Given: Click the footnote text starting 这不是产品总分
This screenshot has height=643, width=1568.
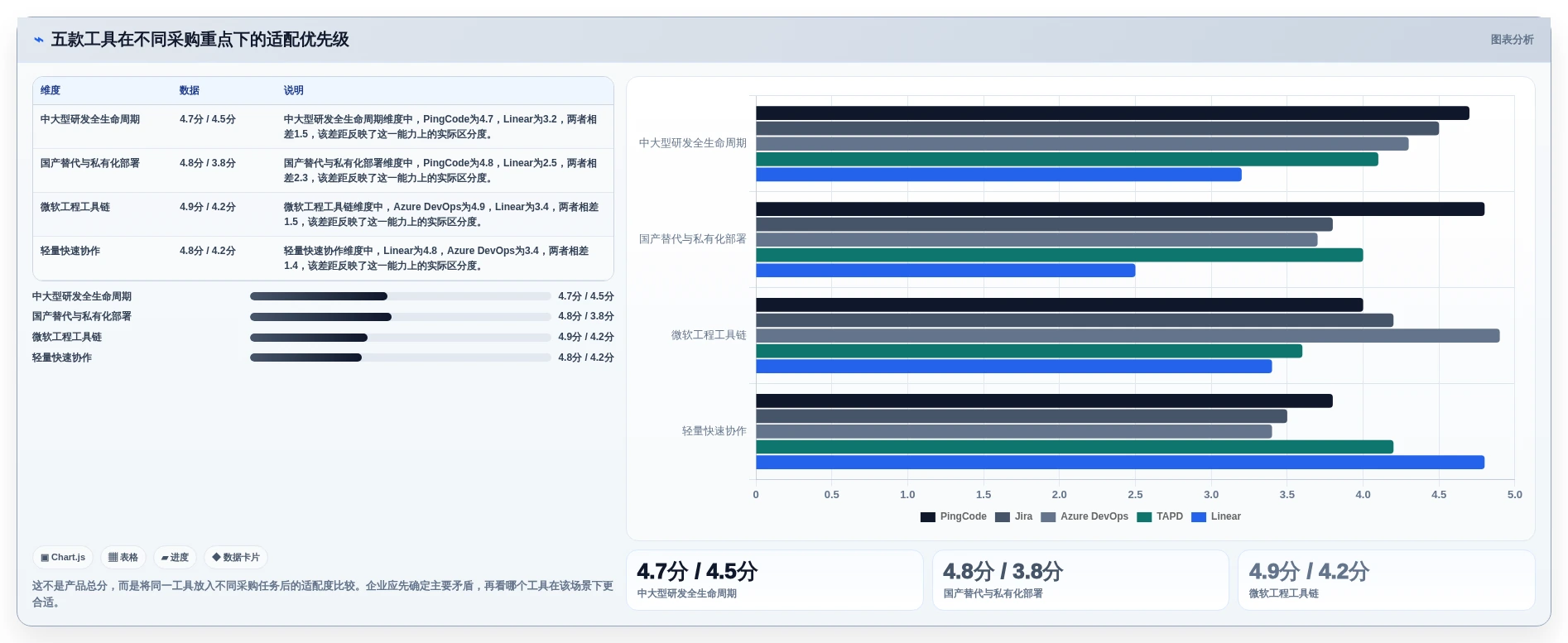Looking at the screenshot, I should (x=323, y=594).
